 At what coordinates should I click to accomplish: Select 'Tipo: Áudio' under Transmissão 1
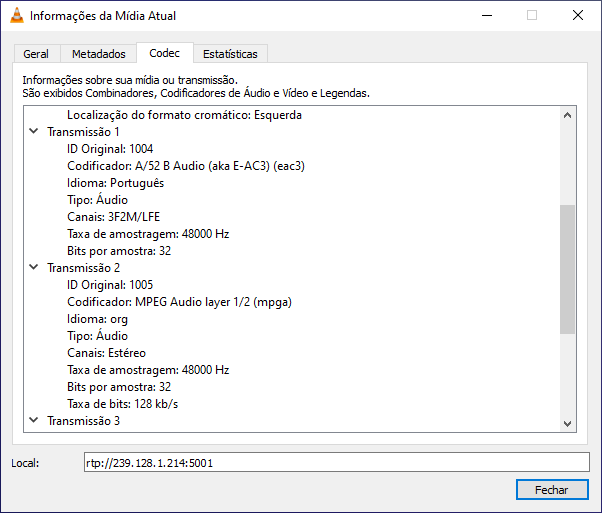(98, 200)
